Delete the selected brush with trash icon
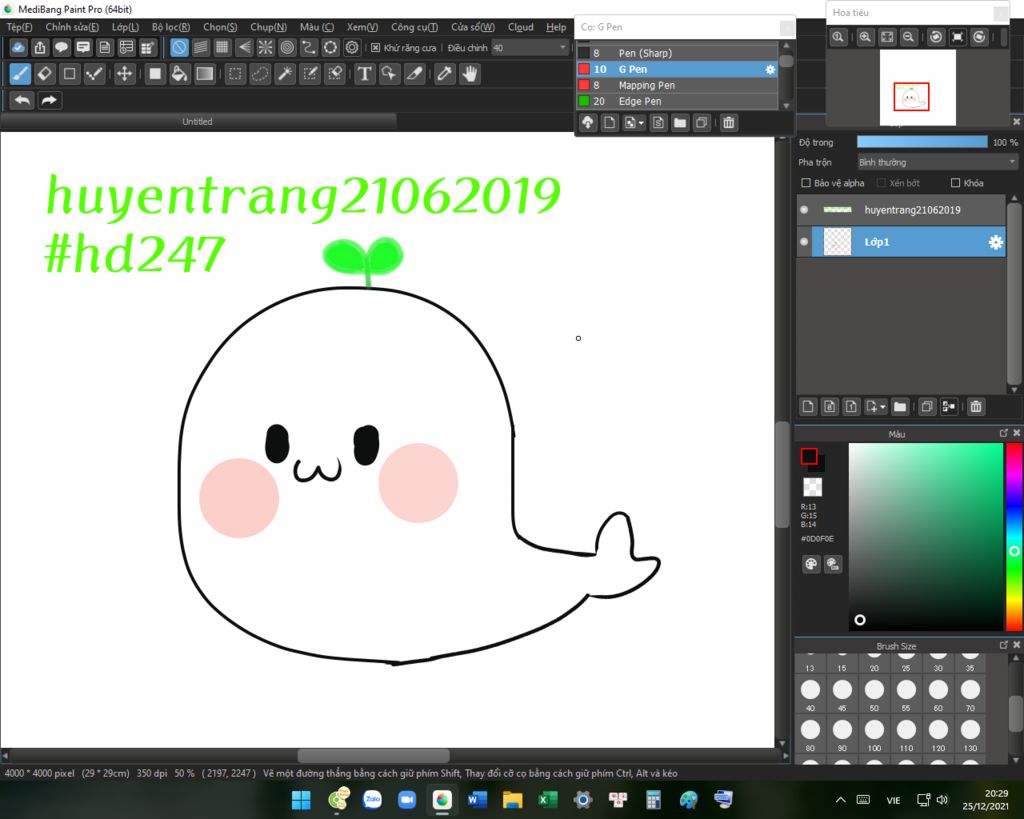This screenshot has width=1024, height=819. point(729,123)
